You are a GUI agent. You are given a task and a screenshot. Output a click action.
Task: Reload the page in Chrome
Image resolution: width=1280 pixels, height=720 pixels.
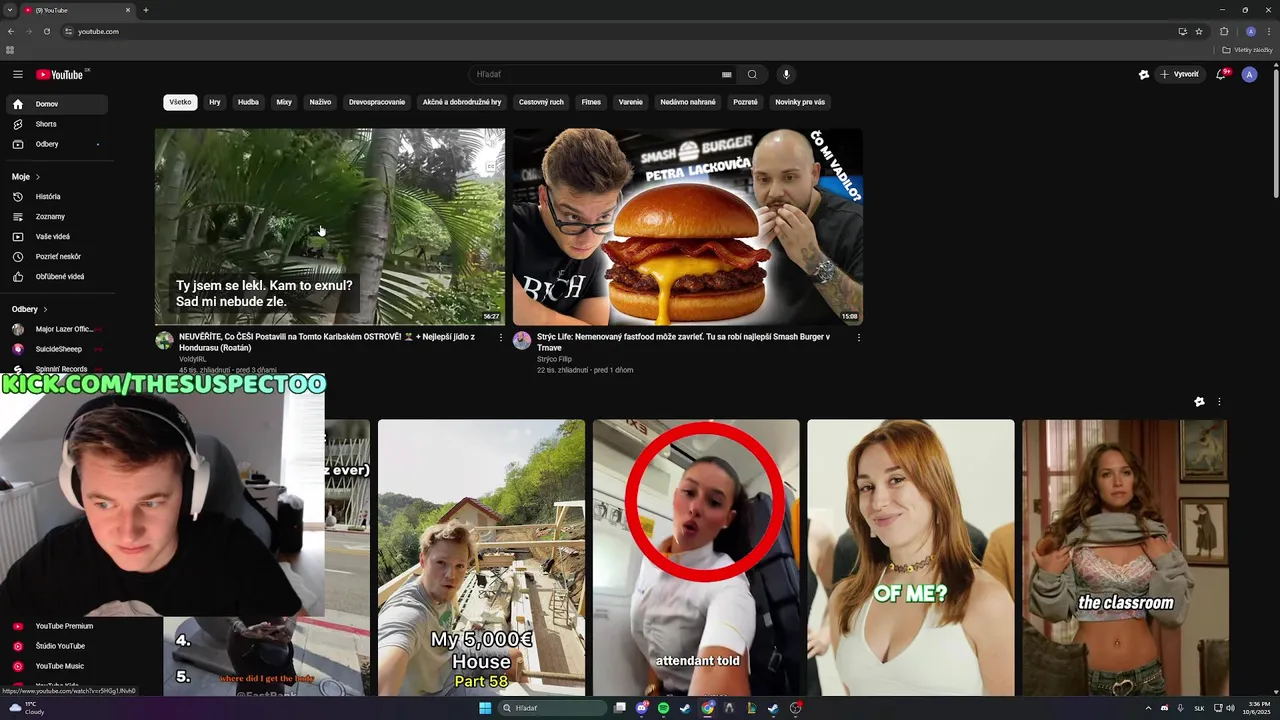(46, 31)
